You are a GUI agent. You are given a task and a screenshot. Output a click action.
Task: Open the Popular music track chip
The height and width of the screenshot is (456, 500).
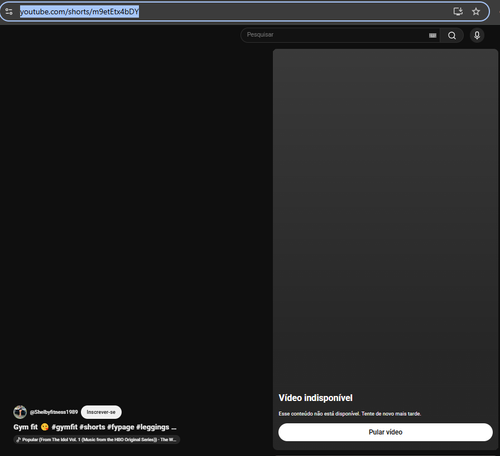point(97,440)
